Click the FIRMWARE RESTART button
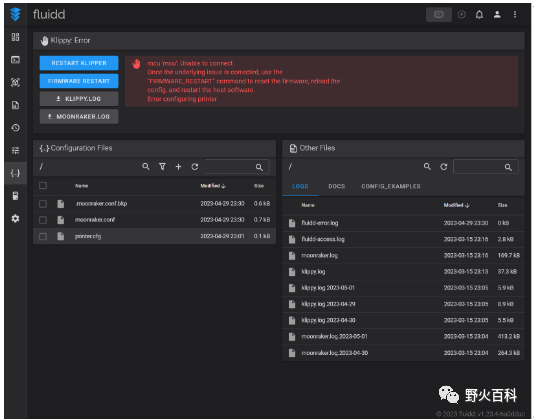Screen dimensions: 534x419 [79, 81]
